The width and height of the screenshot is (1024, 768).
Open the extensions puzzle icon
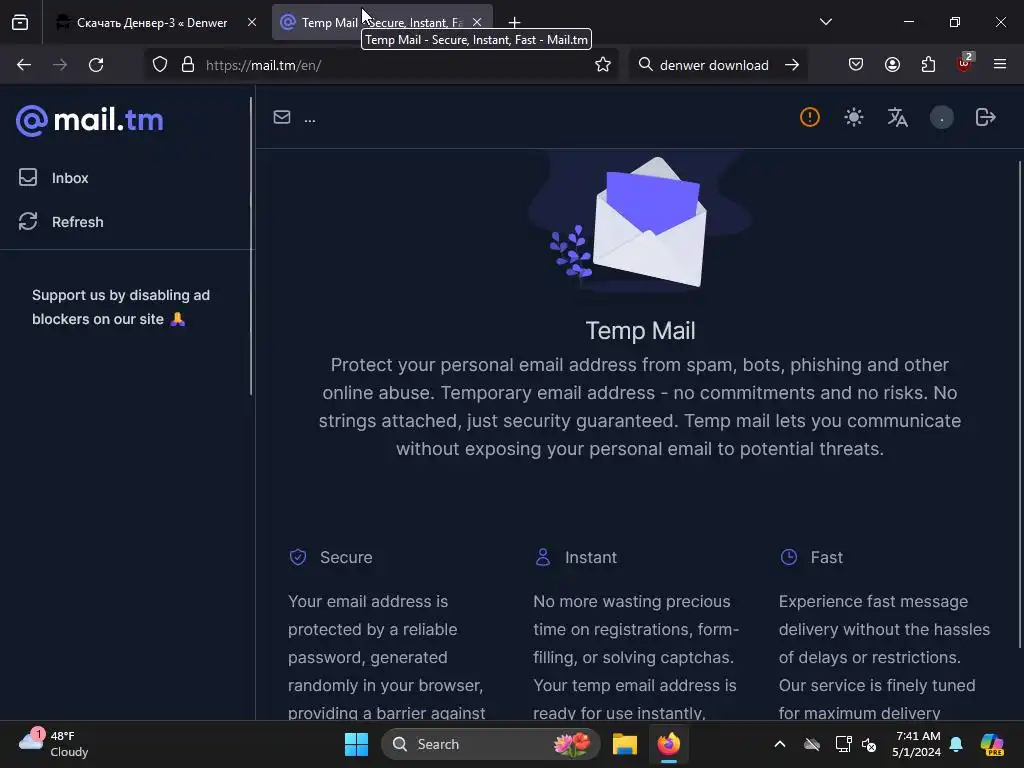tap(928, 65)
